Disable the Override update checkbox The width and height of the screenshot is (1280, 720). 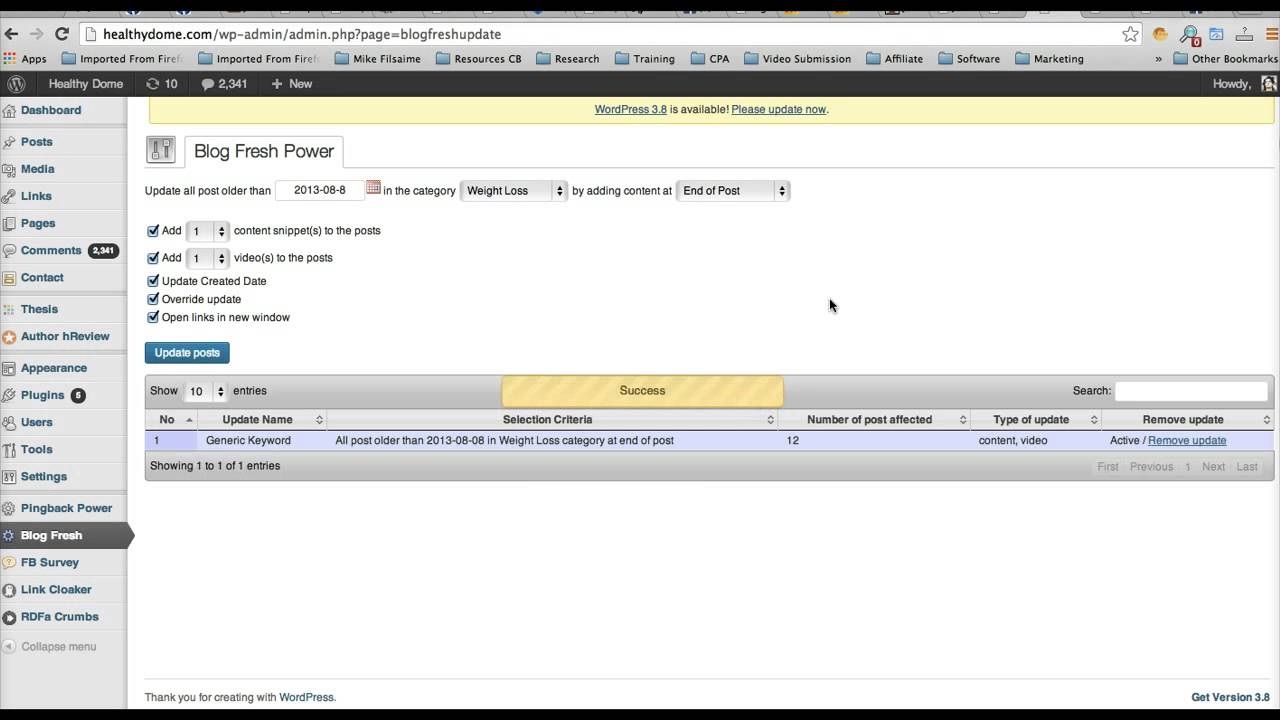[153, 299]
